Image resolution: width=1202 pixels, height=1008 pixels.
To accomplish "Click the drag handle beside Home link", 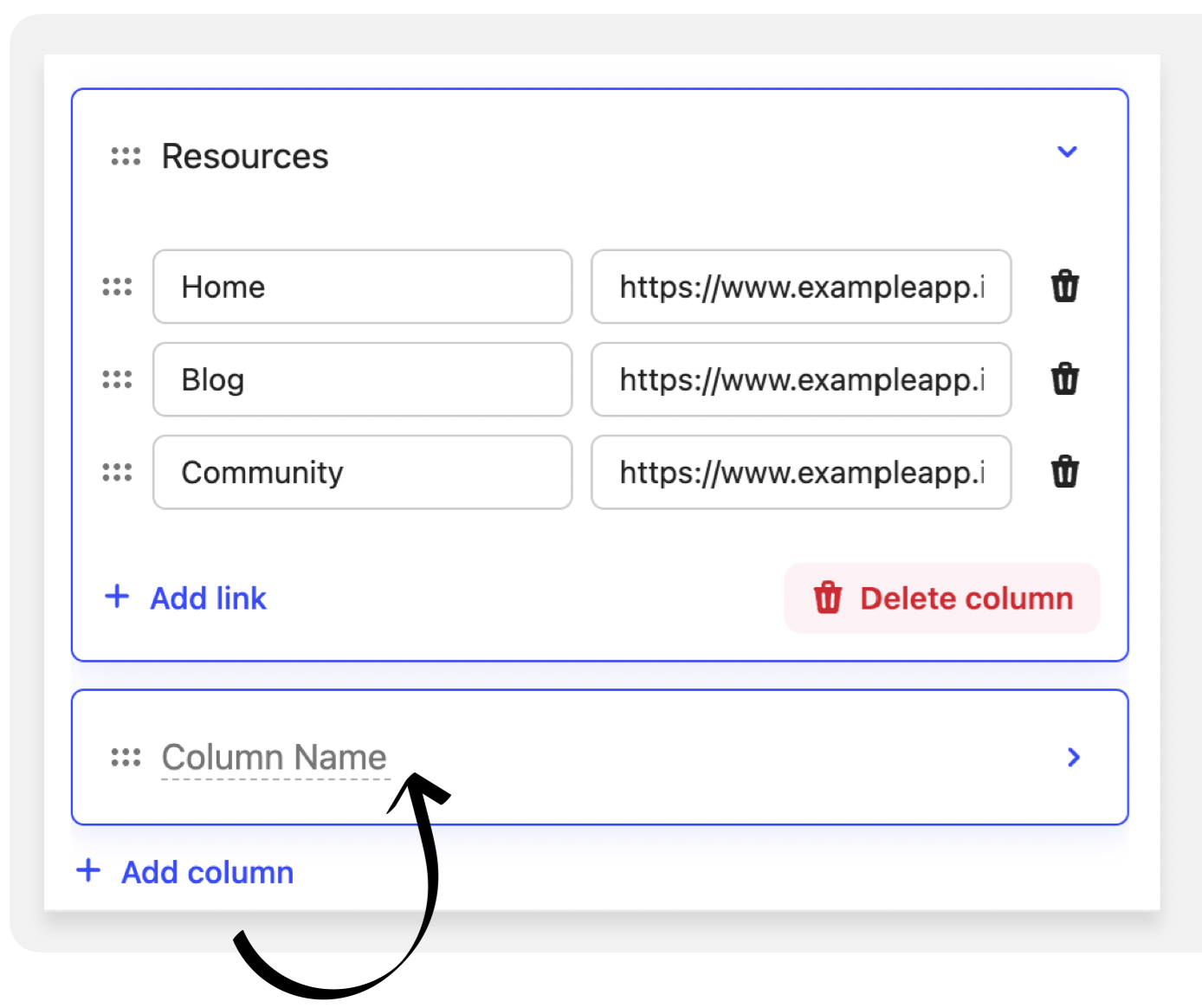I will [117, 287].
